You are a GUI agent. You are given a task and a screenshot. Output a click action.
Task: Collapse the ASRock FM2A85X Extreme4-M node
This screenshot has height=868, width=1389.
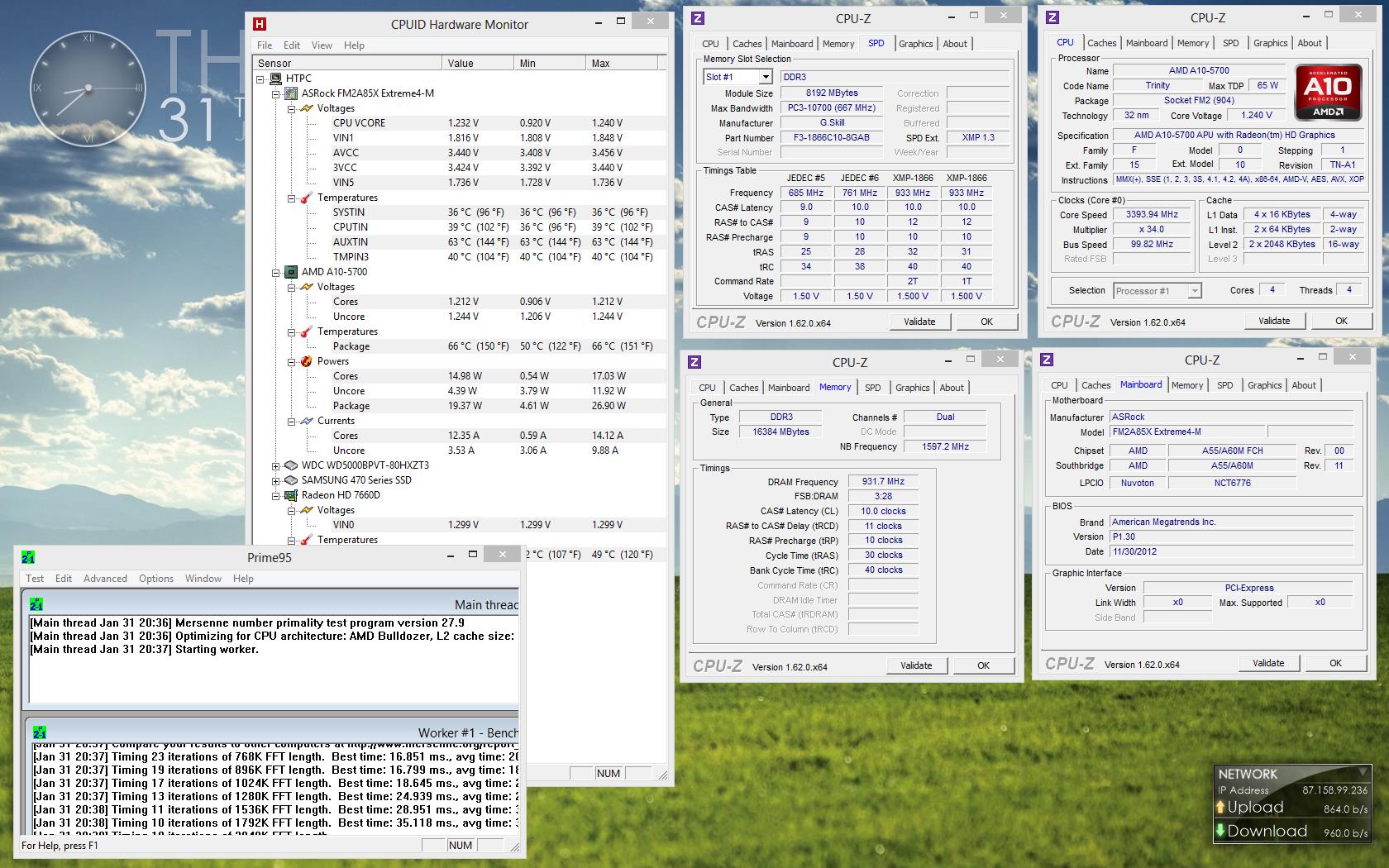[276, 94]
